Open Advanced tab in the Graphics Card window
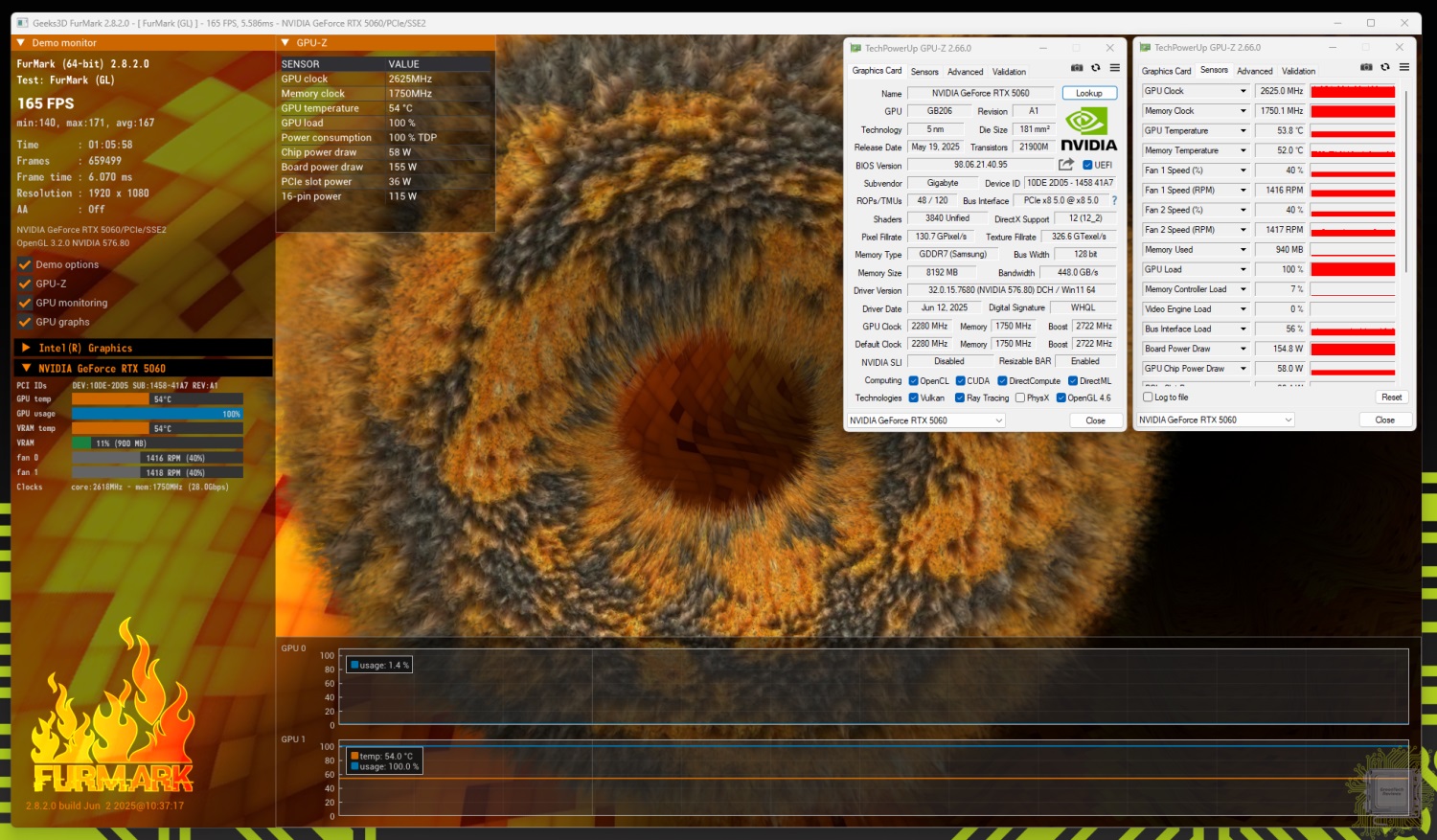1437x840 pixels. pyautogui.click(x=966, y=72)
